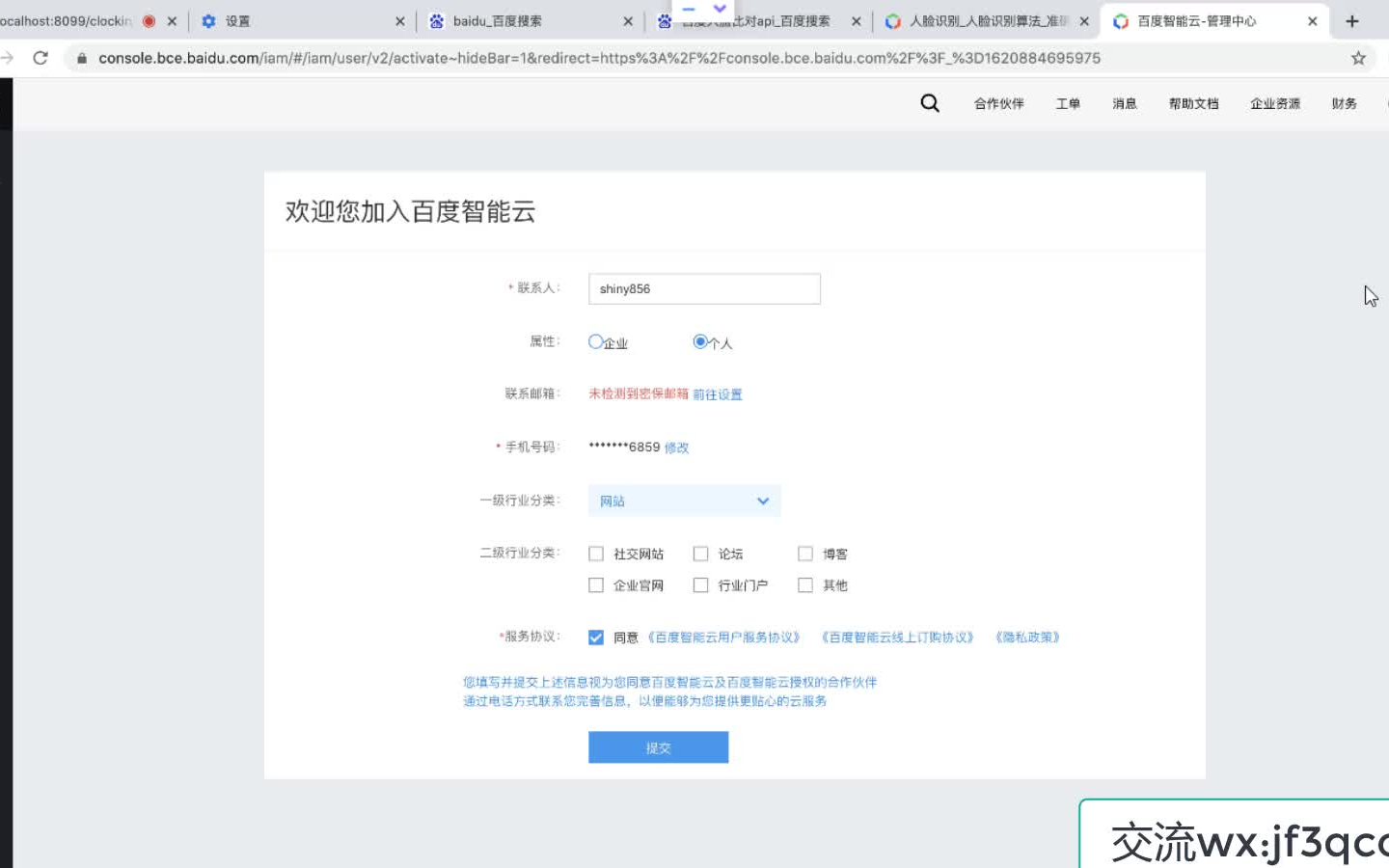Screen dimensions: 1389x868
Task: Open 合作伙伴 in the header menu
Action: pyautogui.click(x=998, y=103)
